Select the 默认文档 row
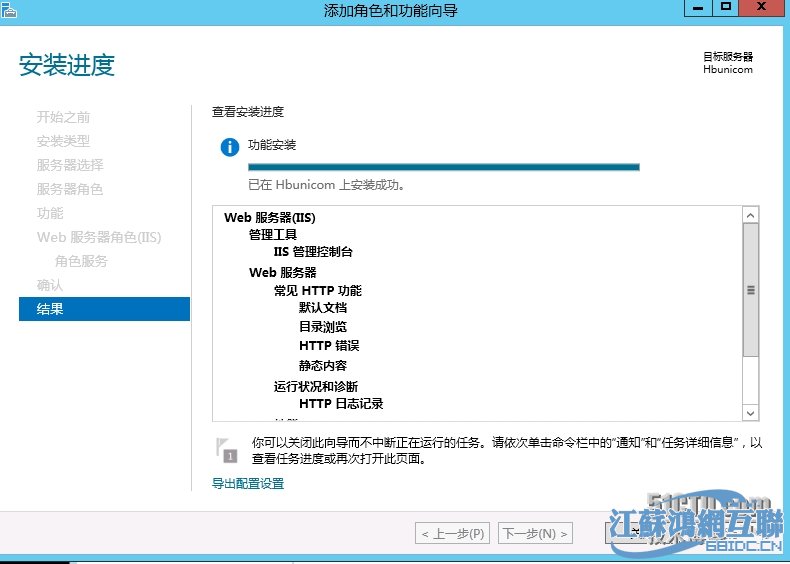 323,307
